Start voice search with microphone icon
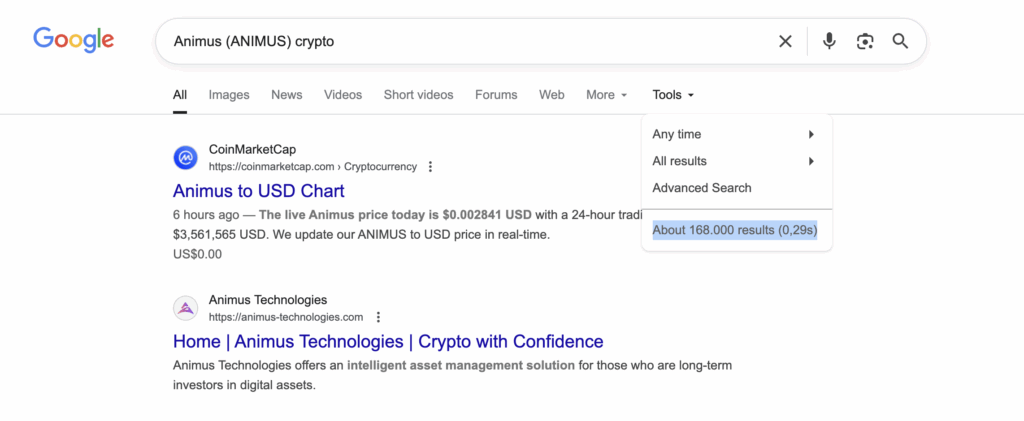Screen dimensions: 1024x421 coord(829,41)
